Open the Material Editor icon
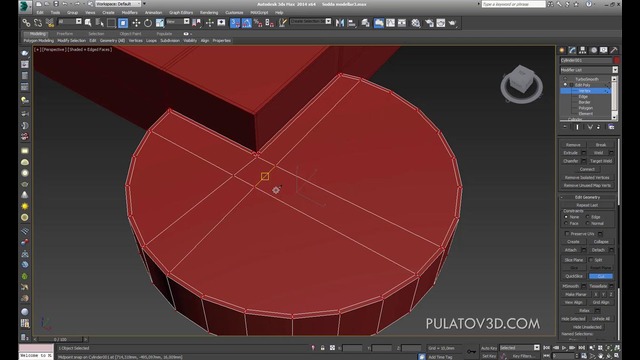Viewport: 640px width, 360px height. pos(416,23)
